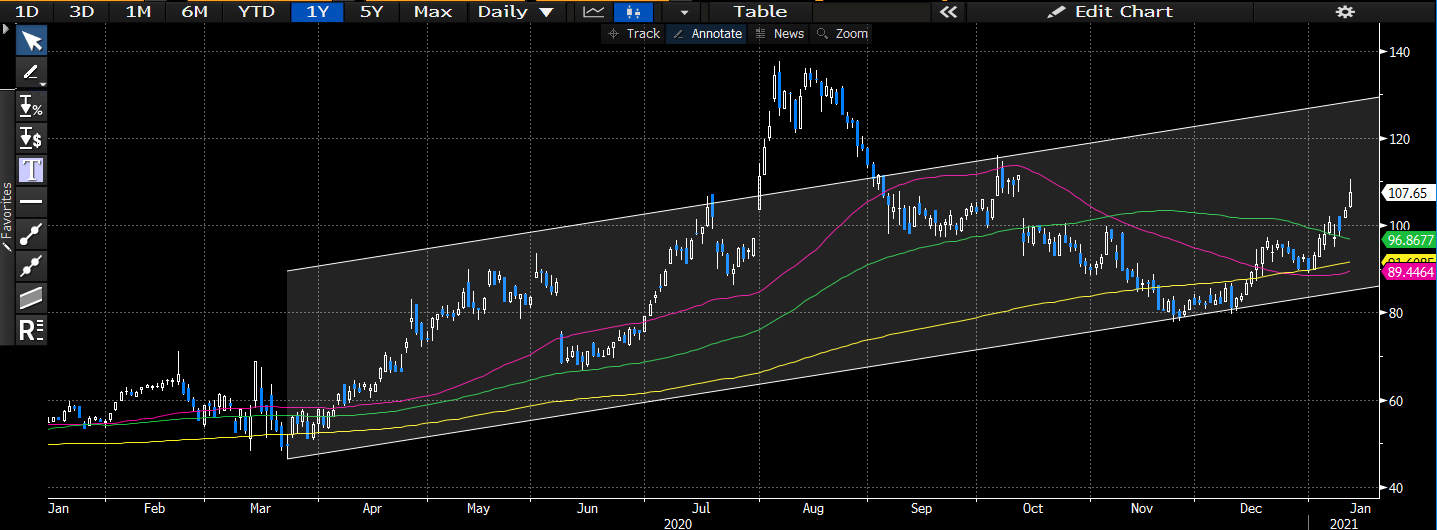The height and width of the screenshot is (530, 1437).
Task: Set range to Max
Action: point(432,12)
